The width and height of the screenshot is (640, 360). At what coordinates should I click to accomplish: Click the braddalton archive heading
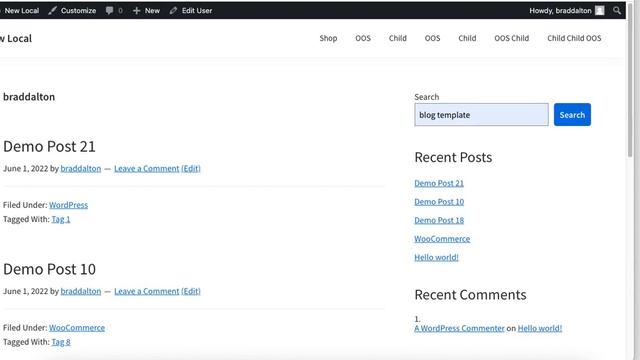click(x=29, y=97)
